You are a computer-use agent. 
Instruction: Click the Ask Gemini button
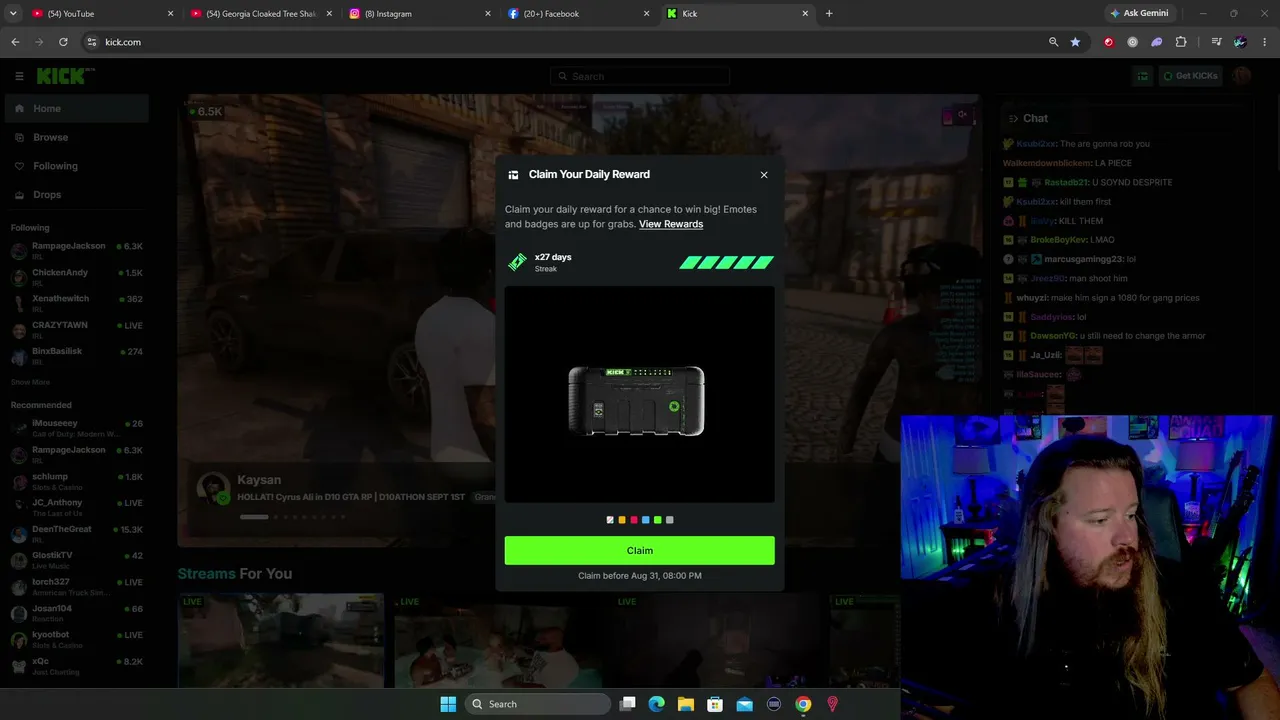[1138, 13]
